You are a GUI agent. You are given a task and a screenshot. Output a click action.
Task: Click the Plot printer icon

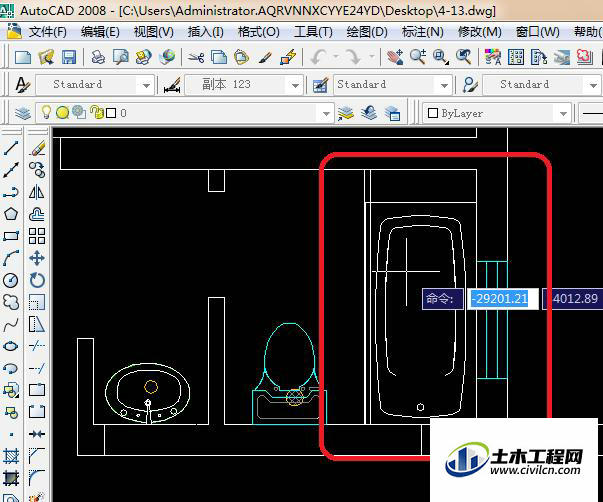click(x=98, y=57)
